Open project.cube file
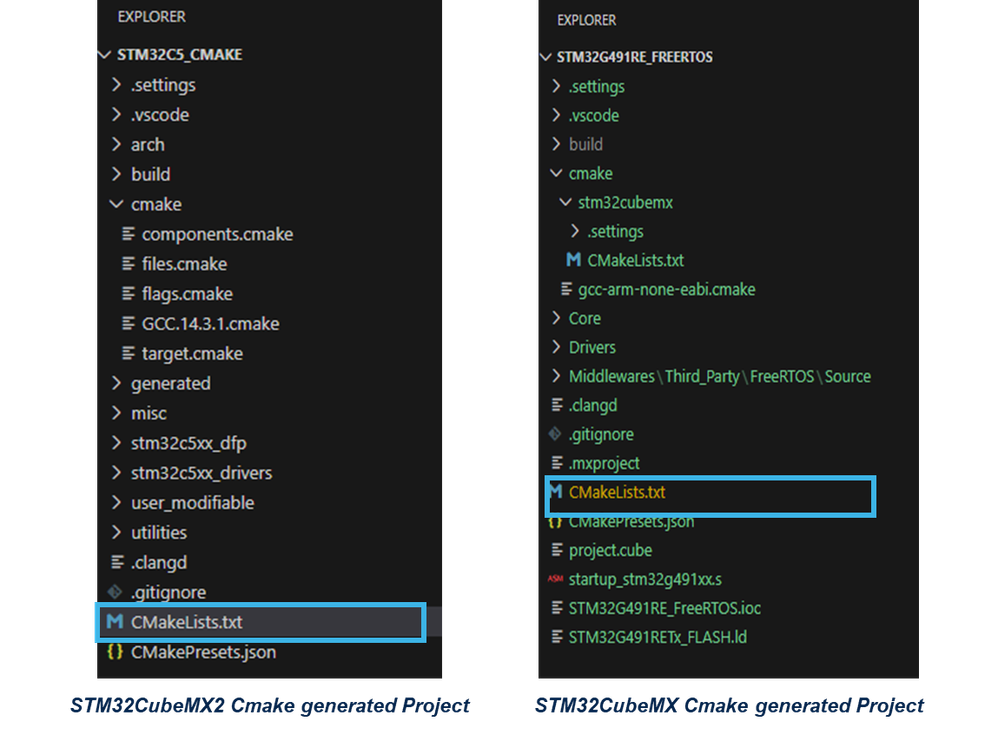Viewport: 998px width, 729px height. pyautogui.click(x=610, y=550)
